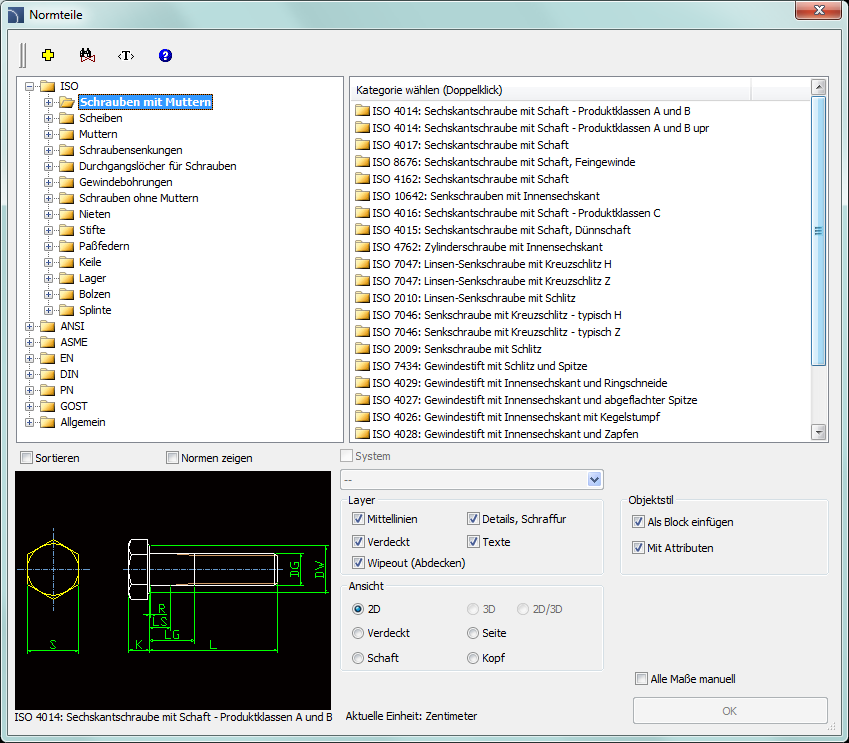Screen dimensions: 849x743
Task: Expand the DIN standards tree node
Action: pyautogui.click(x=30, y=374)
